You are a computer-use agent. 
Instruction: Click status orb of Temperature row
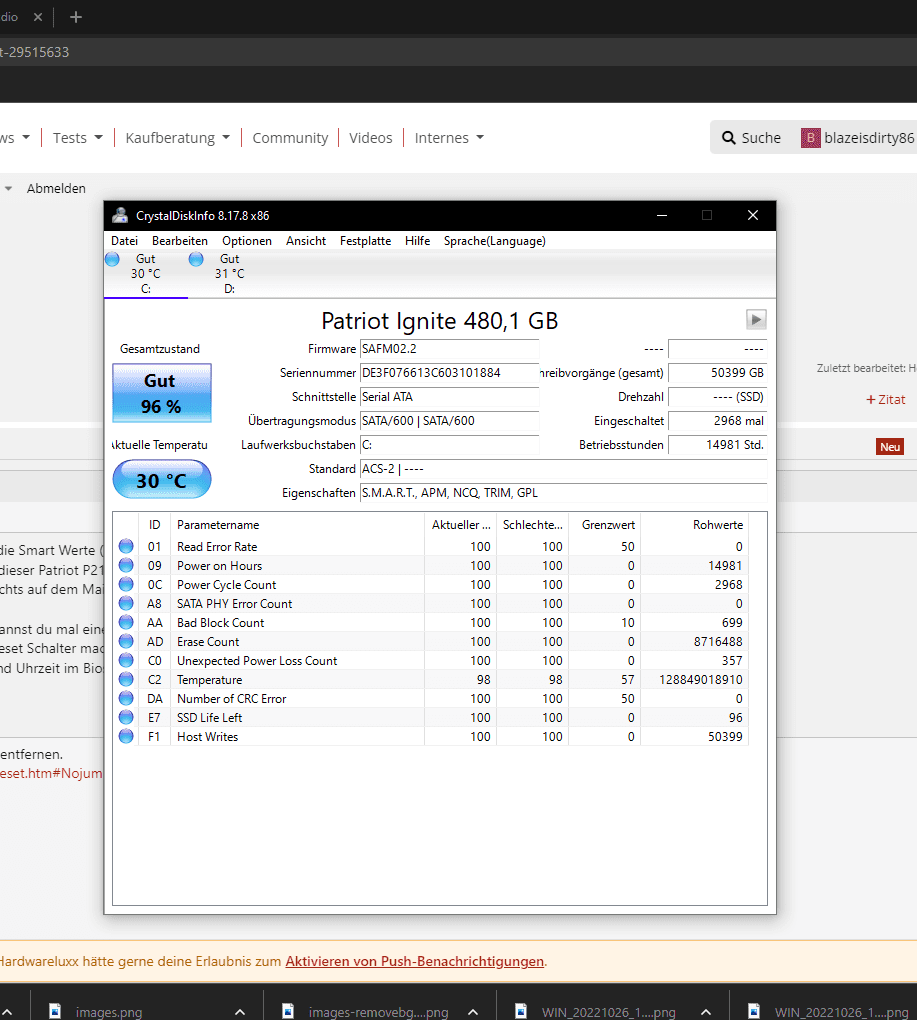tap(126, 679)
